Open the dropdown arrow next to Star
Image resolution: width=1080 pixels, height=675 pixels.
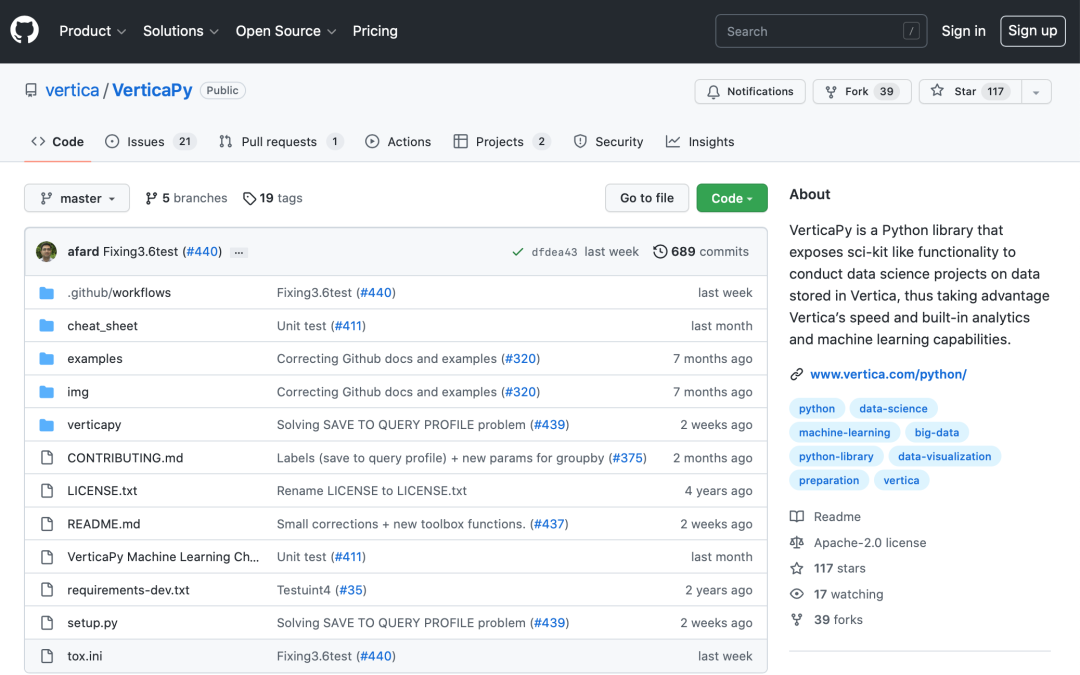[x=1036, y=92]
